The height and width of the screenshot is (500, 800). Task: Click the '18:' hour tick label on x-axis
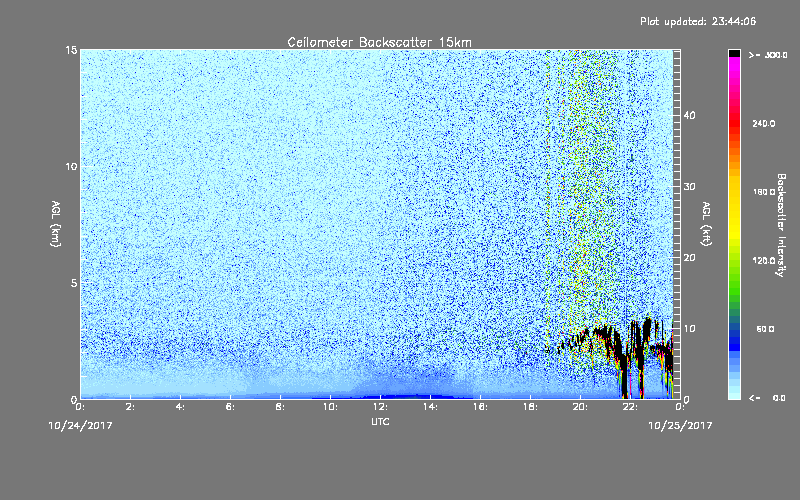pyautogui.click(x=531, y=407)
